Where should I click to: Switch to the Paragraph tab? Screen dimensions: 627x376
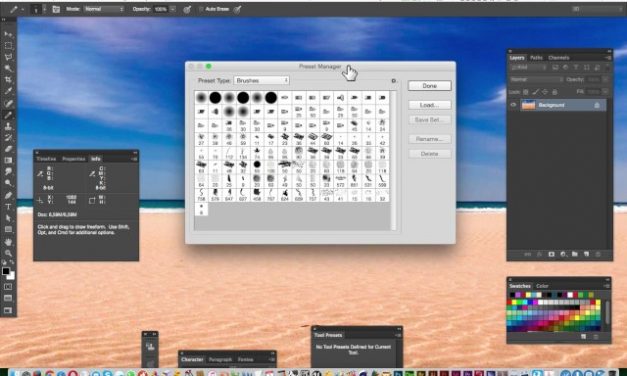220,360
